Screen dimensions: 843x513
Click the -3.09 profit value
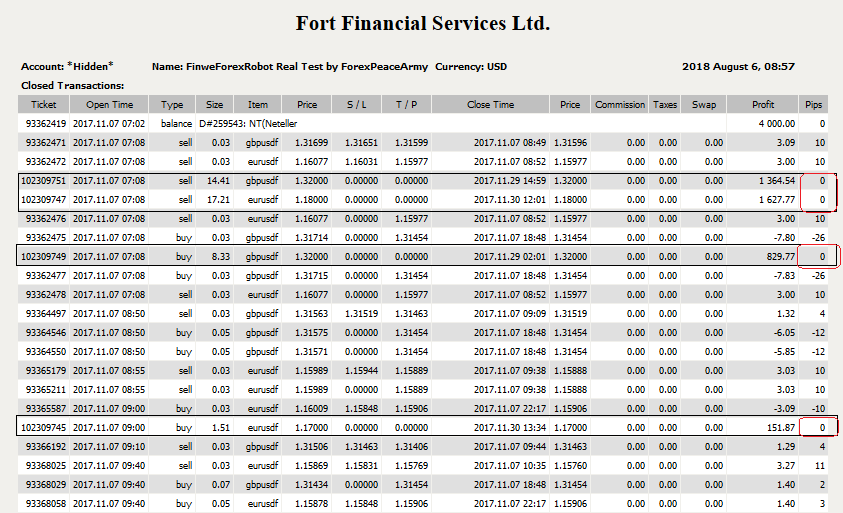pos(784,409)
